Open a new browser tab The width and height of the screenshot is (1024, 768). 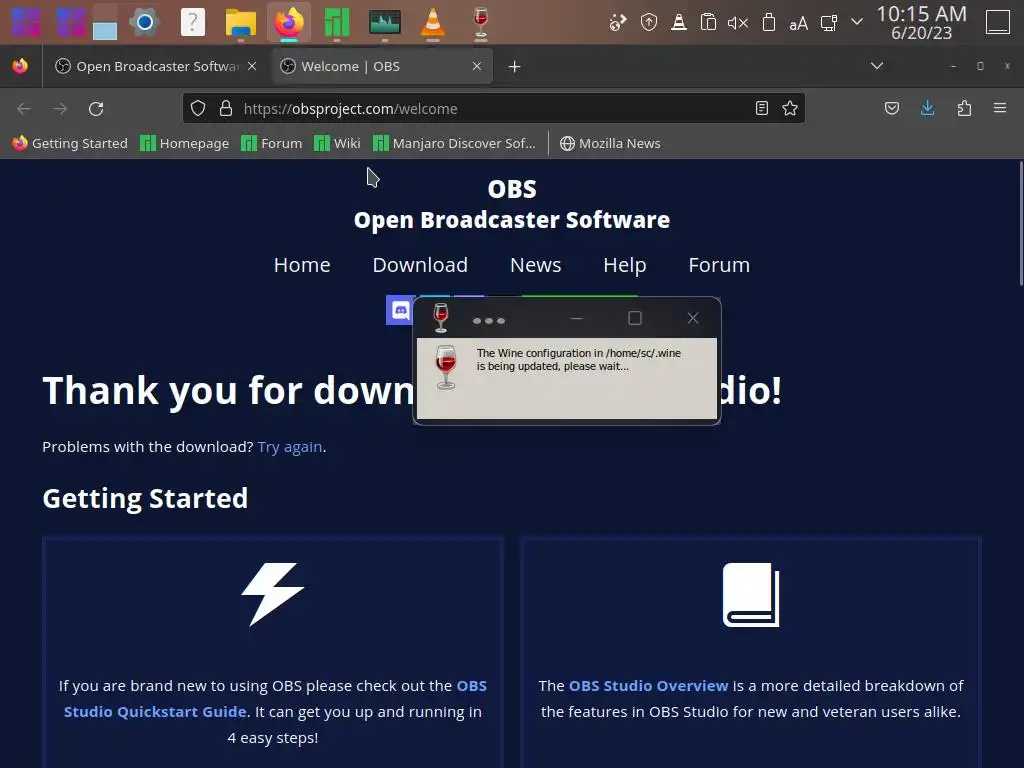[515, 67]
